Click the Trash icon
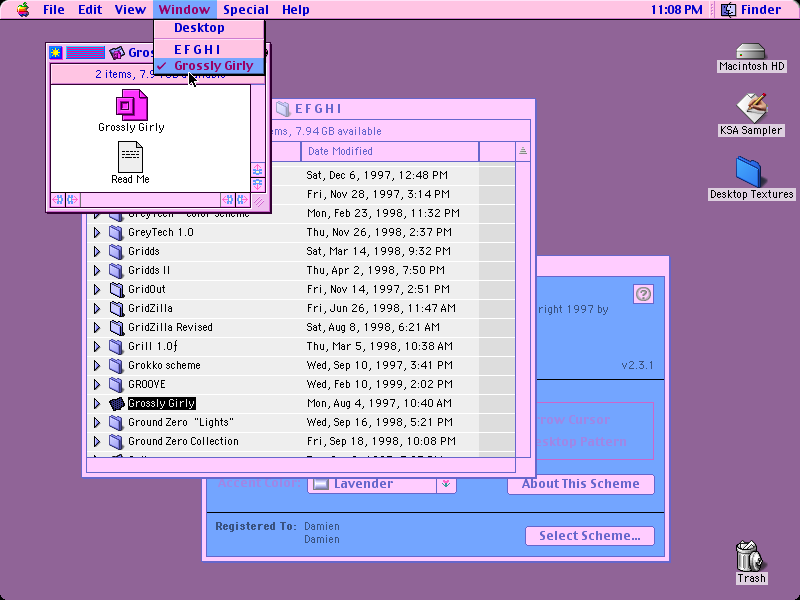Viewport: 800px width, 600px height. [750, 556]
